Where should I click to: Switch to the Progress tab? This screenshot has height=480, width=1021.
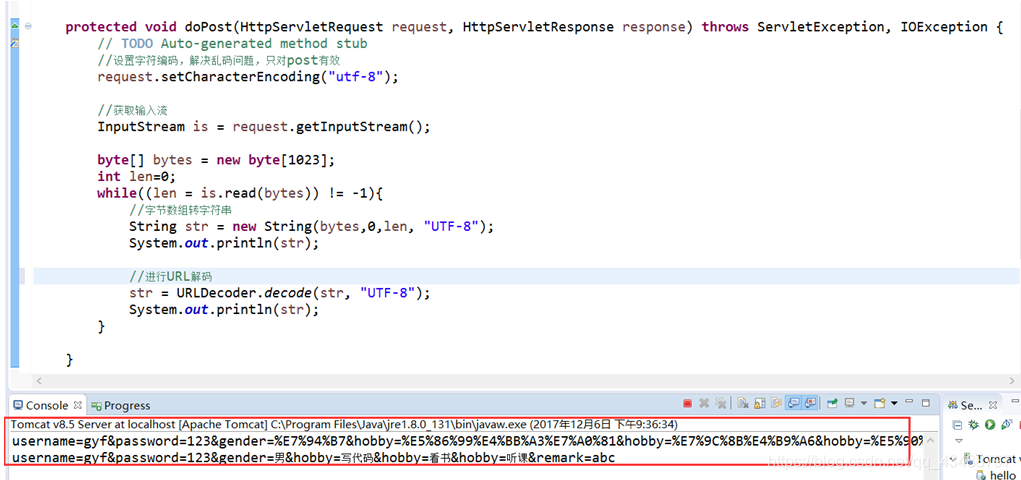pos(120,406)
